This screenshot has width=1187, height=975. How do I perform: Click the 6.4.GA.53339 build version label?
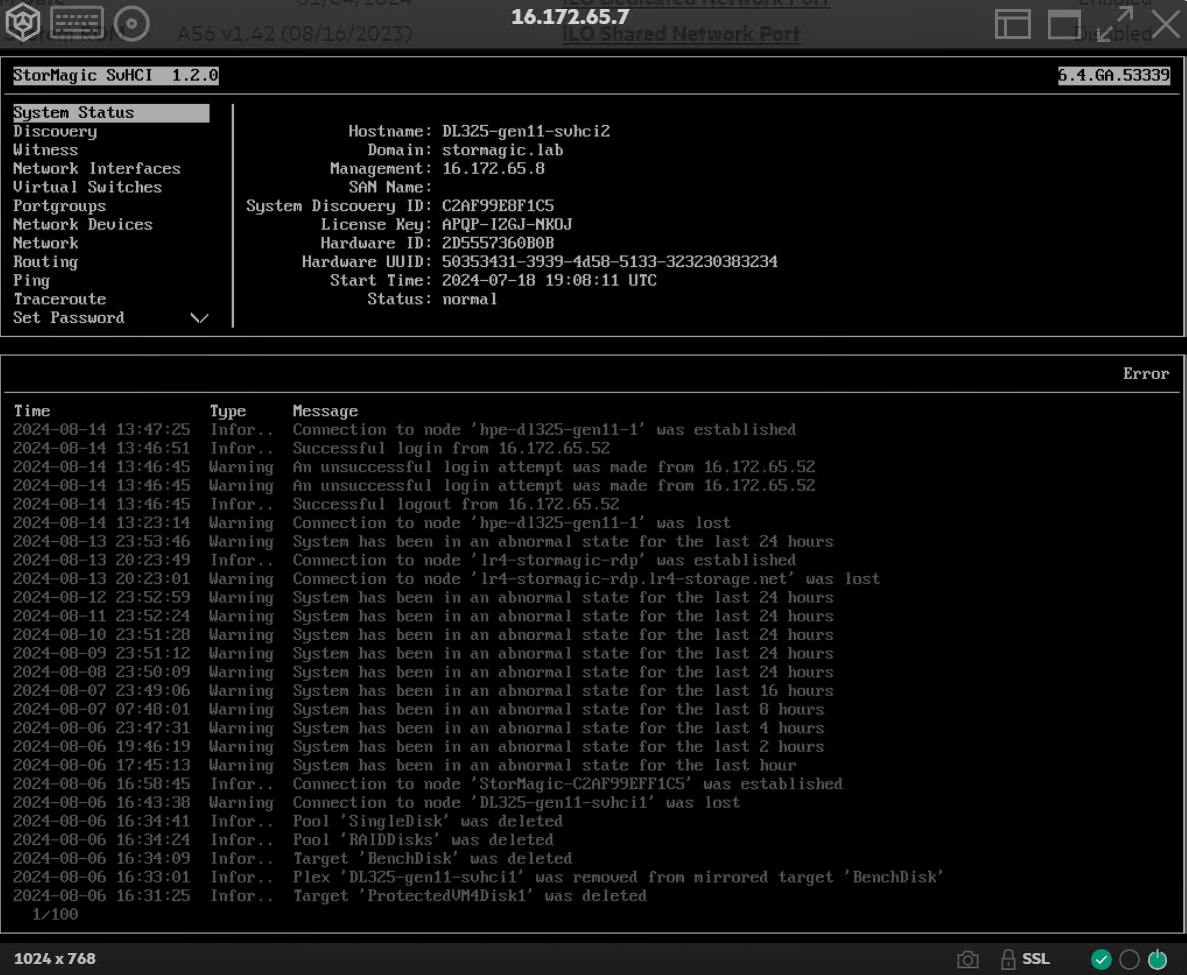1114,75
